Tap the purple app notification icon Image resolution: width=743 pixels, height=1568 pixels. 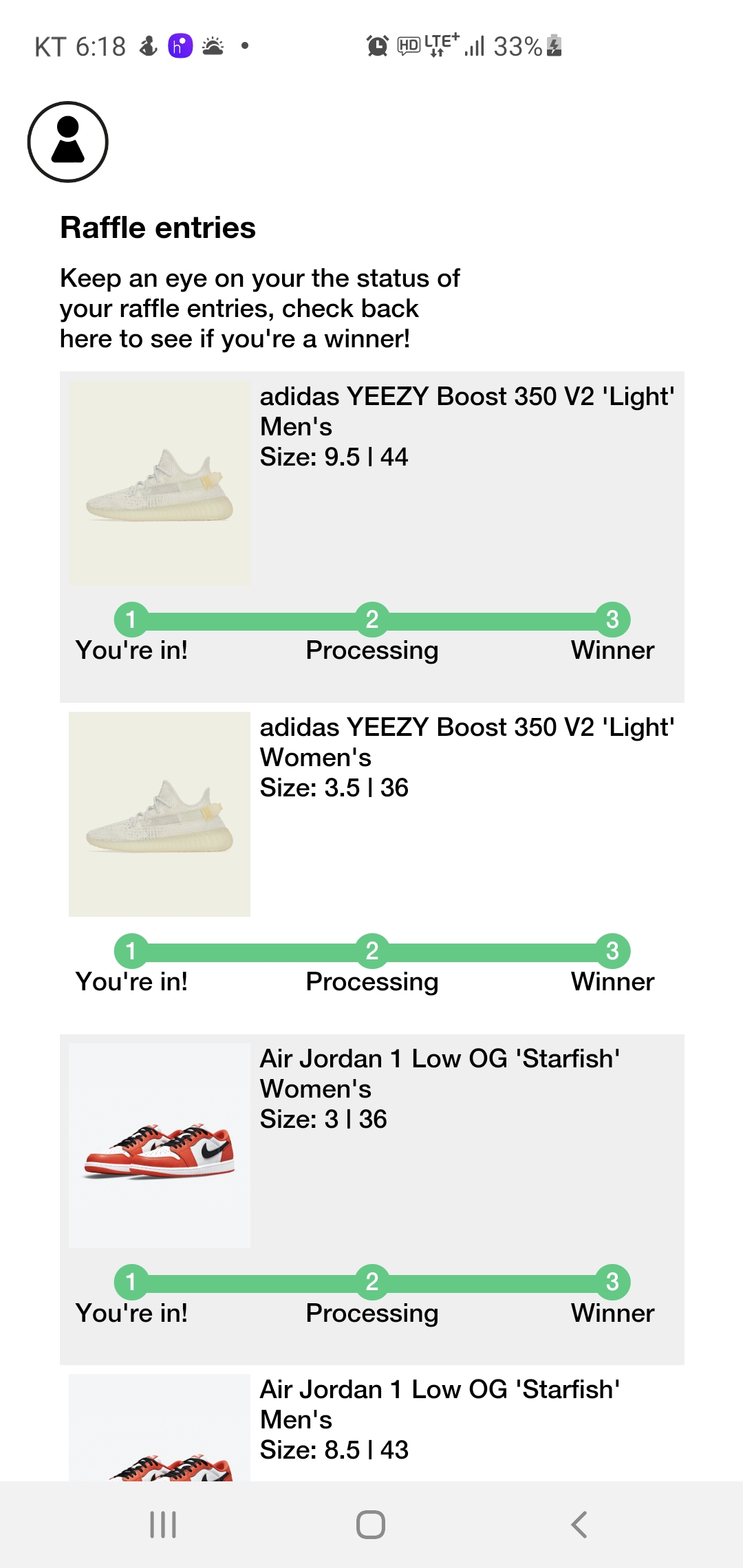pyautogui.click(x=180, y=46)
